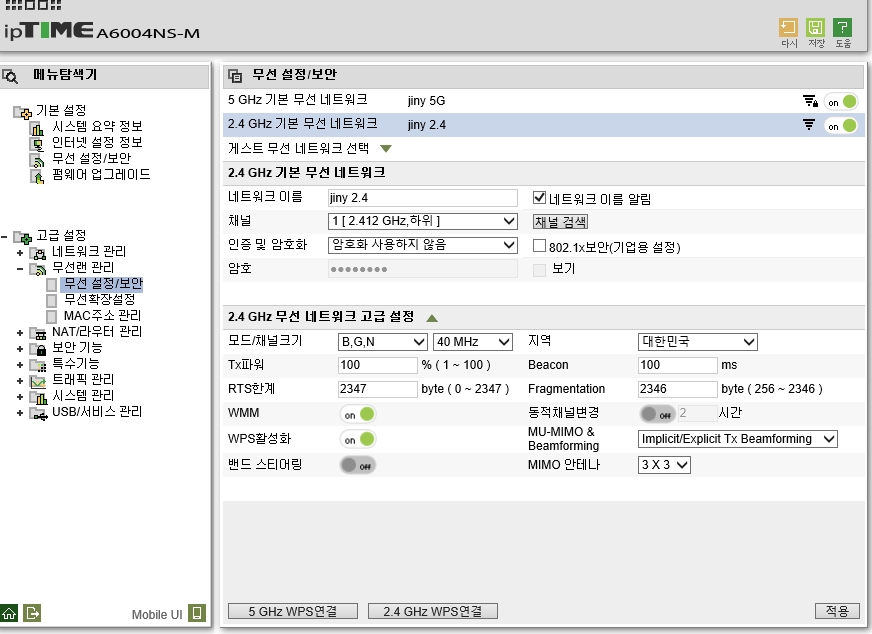Click the 다시 reload icon in the header

coord(788,27)
